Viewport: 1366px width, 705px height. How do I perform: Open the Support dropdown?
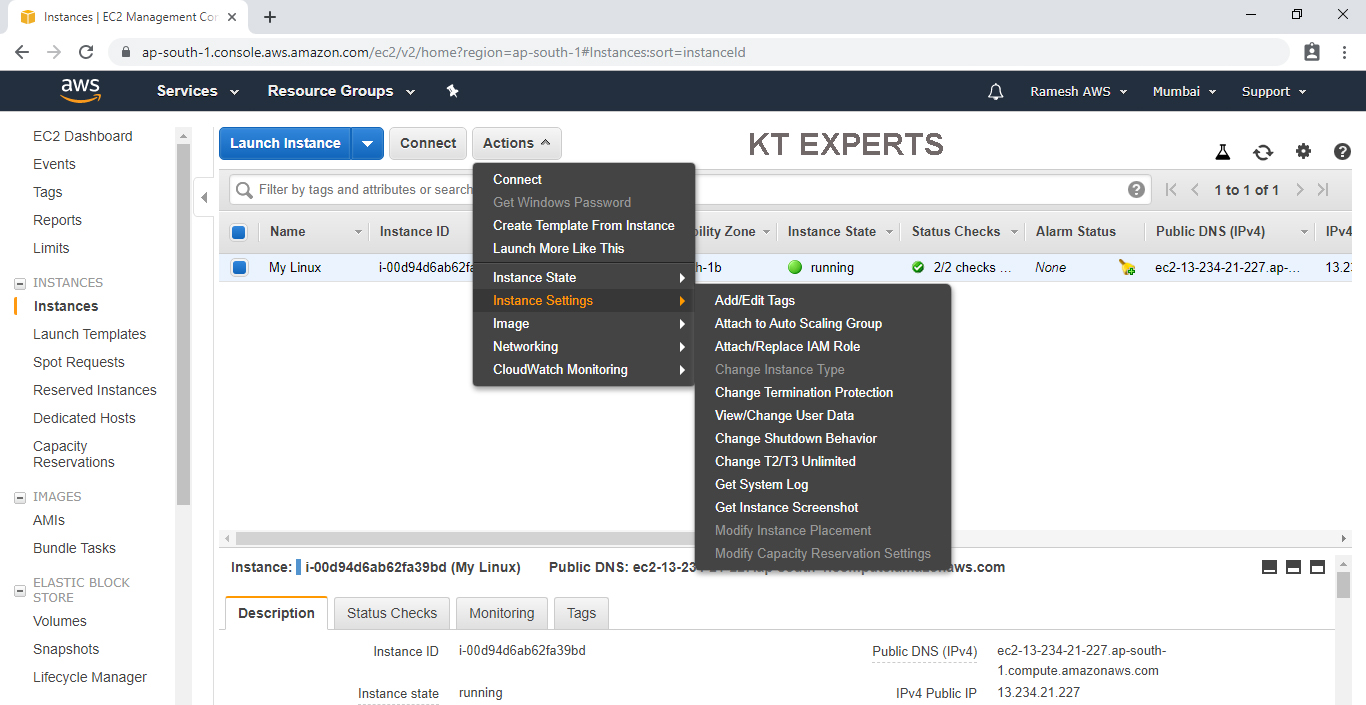(x=1274, y=91)
